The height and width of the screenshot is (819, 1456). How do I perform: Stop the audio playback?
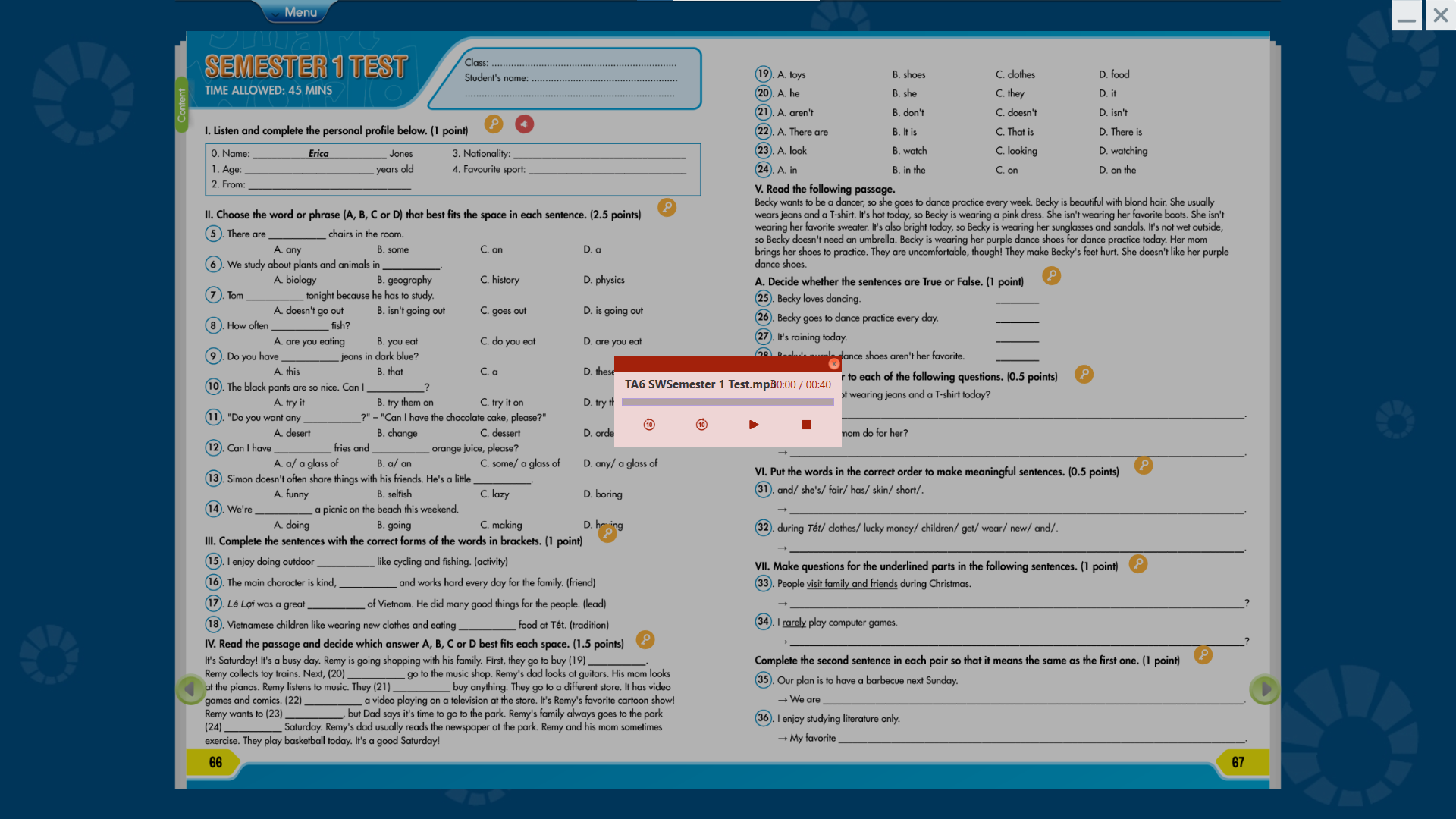[807, 425]
